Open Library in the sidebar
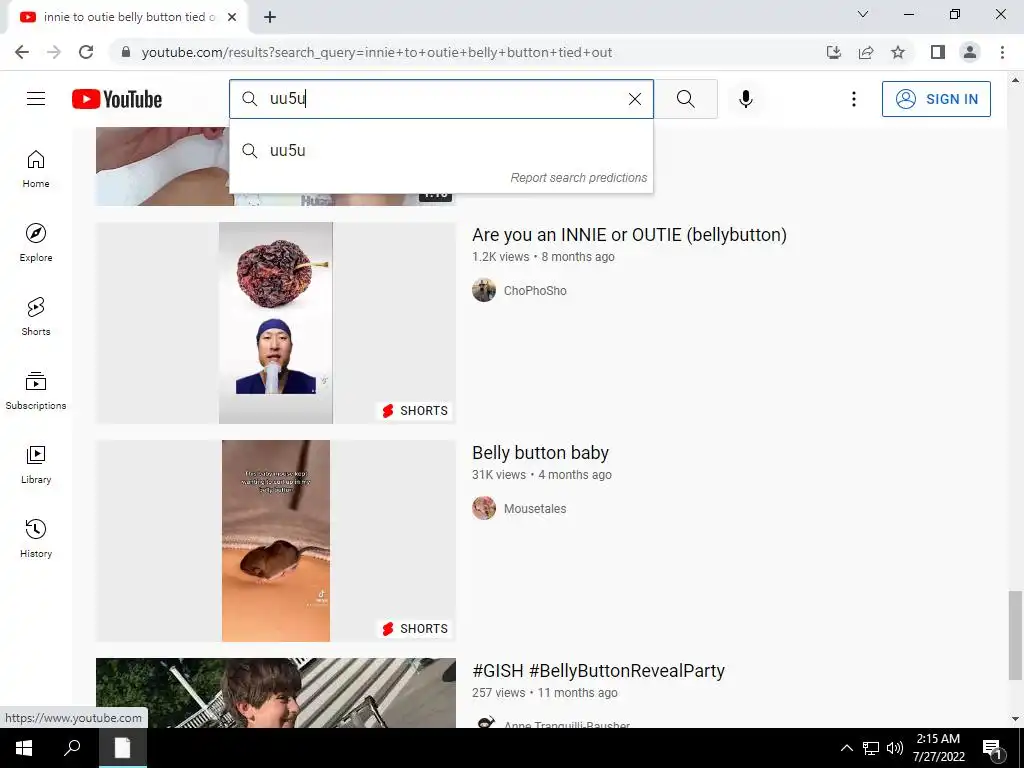1024x768 pixels. 36,464
